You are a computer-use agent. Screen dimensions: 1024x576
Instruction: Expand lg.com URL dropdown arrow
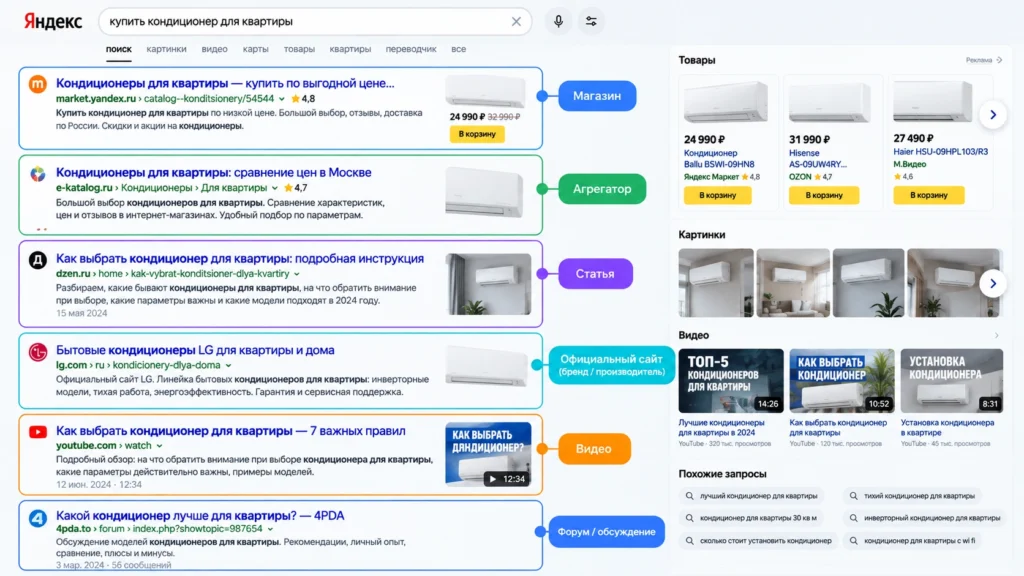coord(228,366)
